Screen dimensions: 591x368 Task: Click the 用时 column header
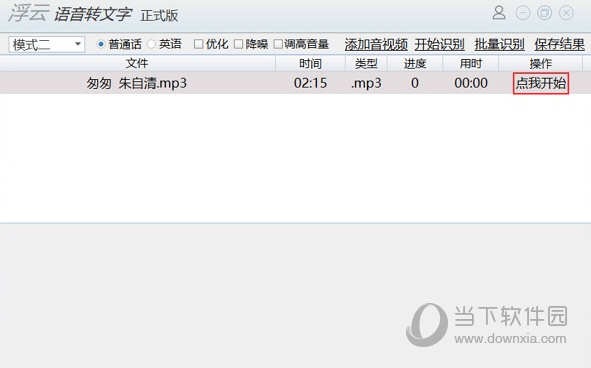(x=471, y=63)
